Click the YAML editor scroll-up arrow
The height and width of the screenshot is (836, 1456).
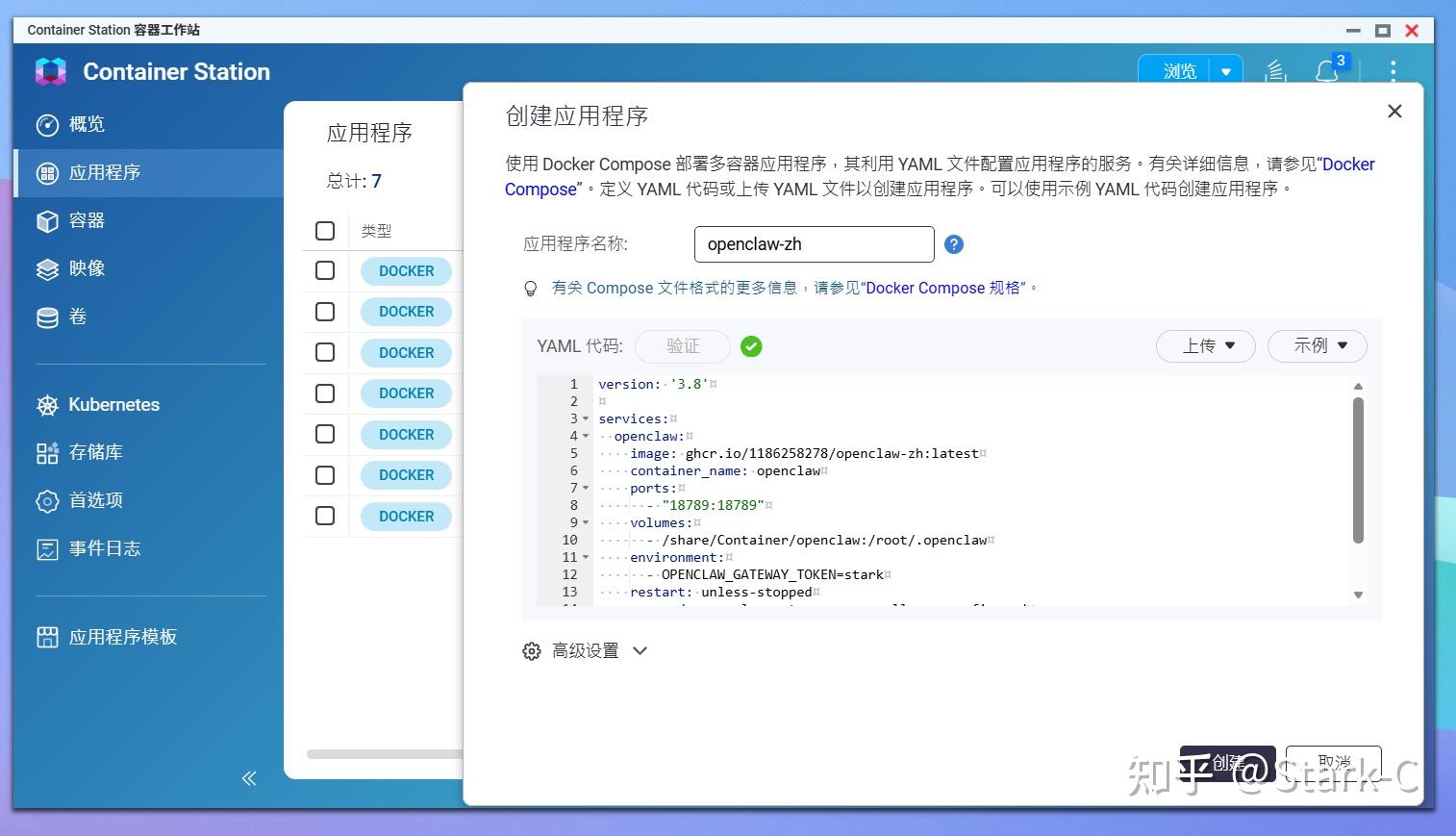tap(1358, 387)
